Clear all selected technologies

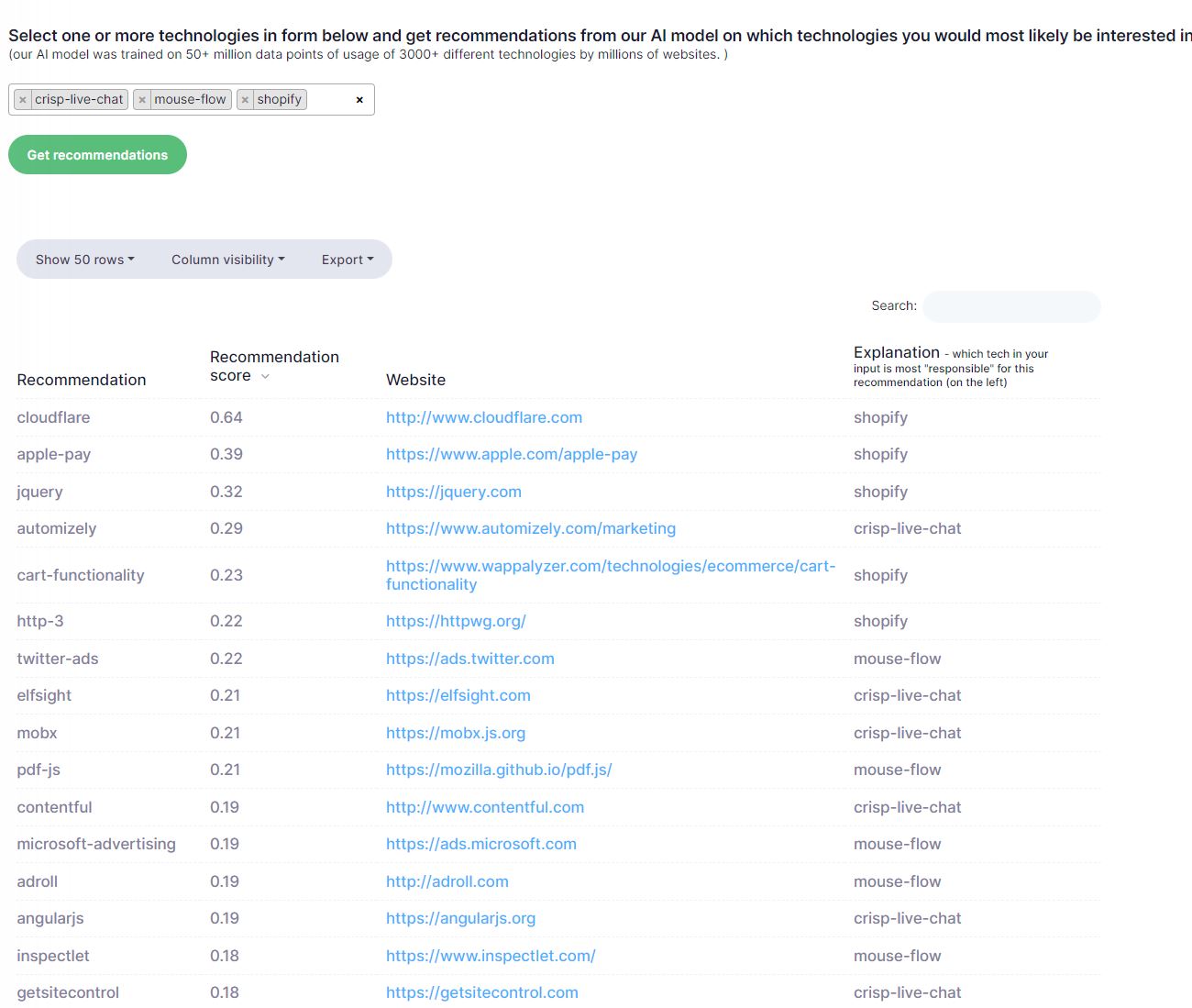pyautogui.click(x=359, y=100)
